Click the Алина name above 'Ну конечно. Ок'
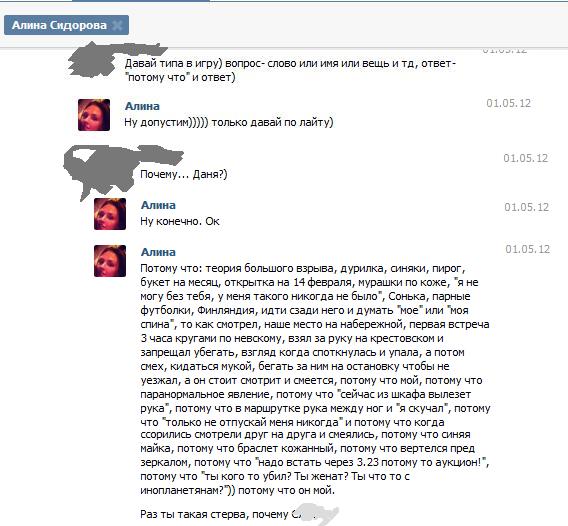Screen dimensions: 568x526 pyautogui.click(x=158, y=205)
